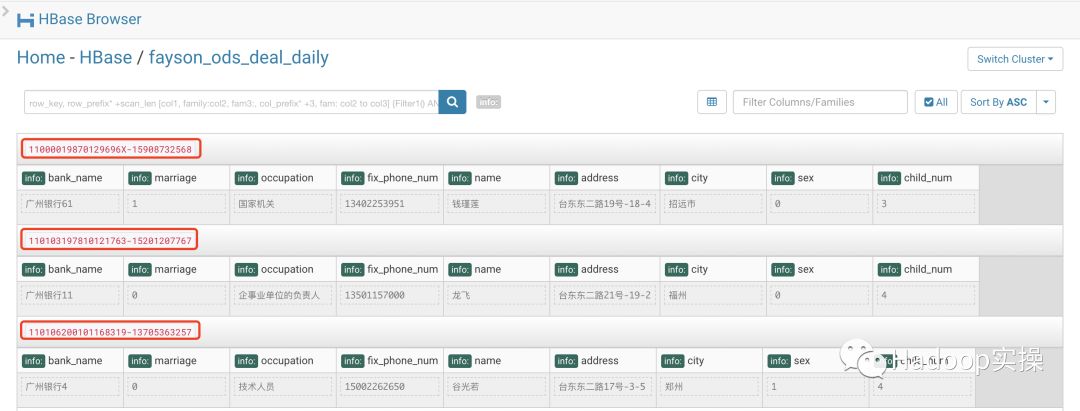
Task: Click info: city header above 福州
Action: tap(686, 269)
